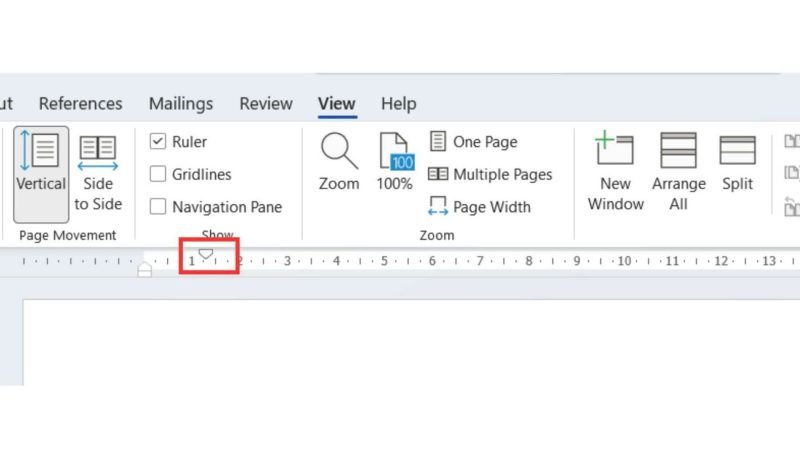The height and width of the screenshot is (450, 800).
Task: Switch to Side to Side view
Action: coord(98,173)
